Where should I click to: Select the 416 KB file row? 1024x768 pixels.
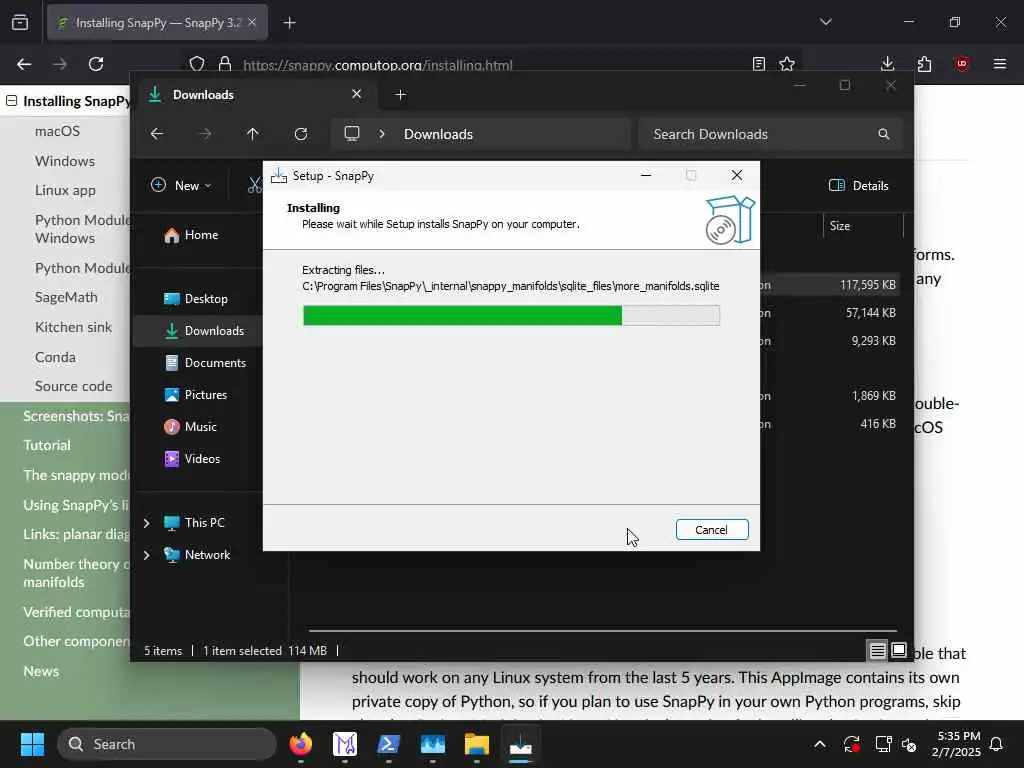pyautogui.click(x=829, y=424)
